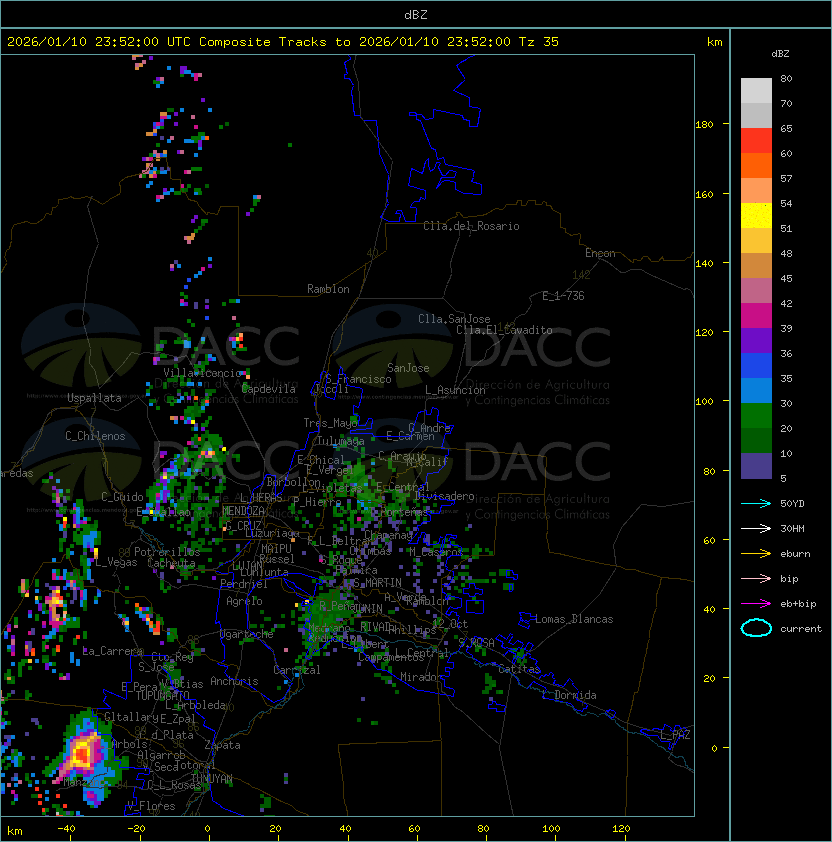Image resolution: width=832 pixels, height=842 pixels.
Task: Click the 120 tick on horizontal axis
Action: click(x=620, y=829)
